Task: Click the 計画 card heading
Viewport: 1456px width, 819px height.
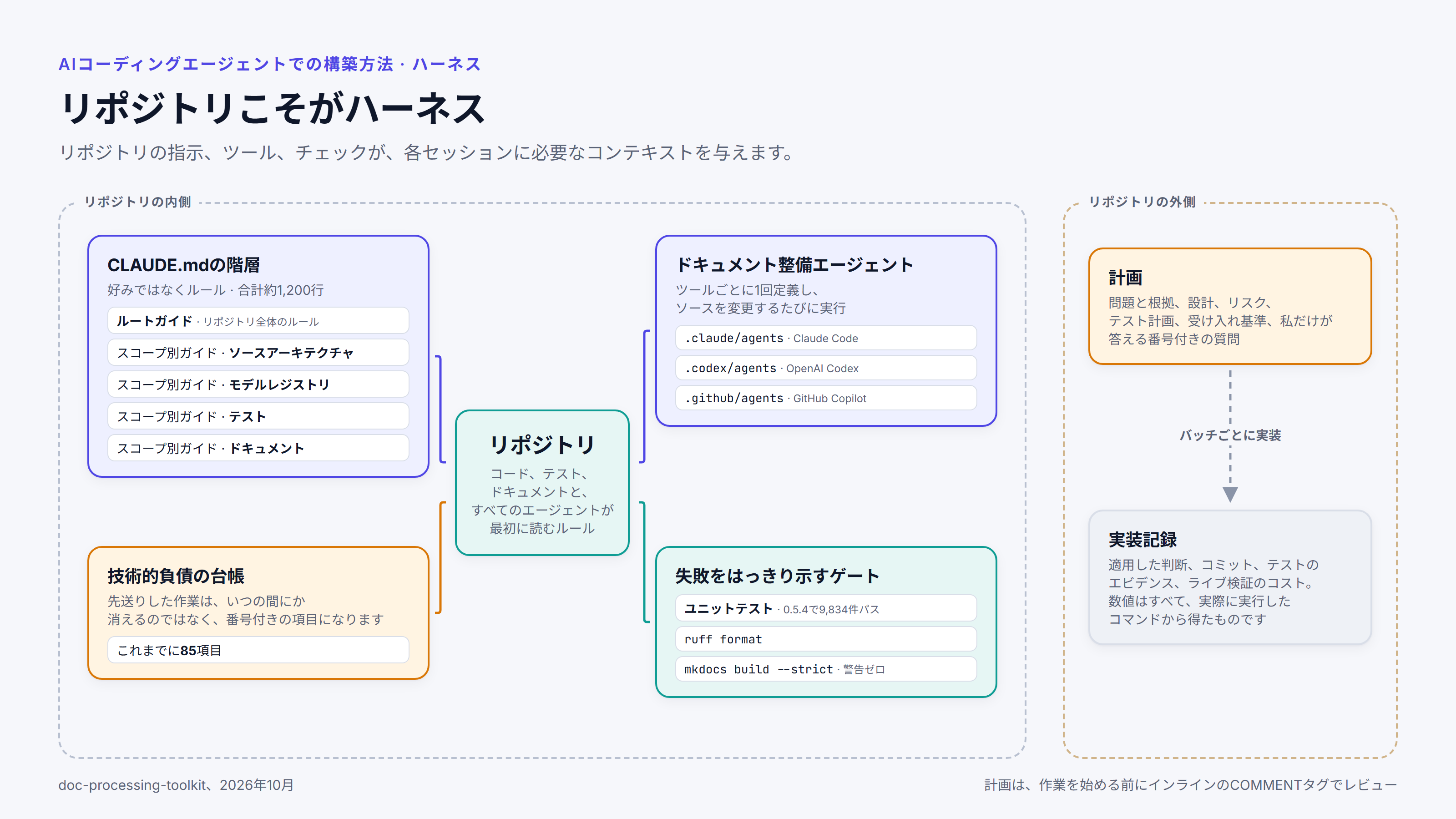Action: [x=1125, y=278]
